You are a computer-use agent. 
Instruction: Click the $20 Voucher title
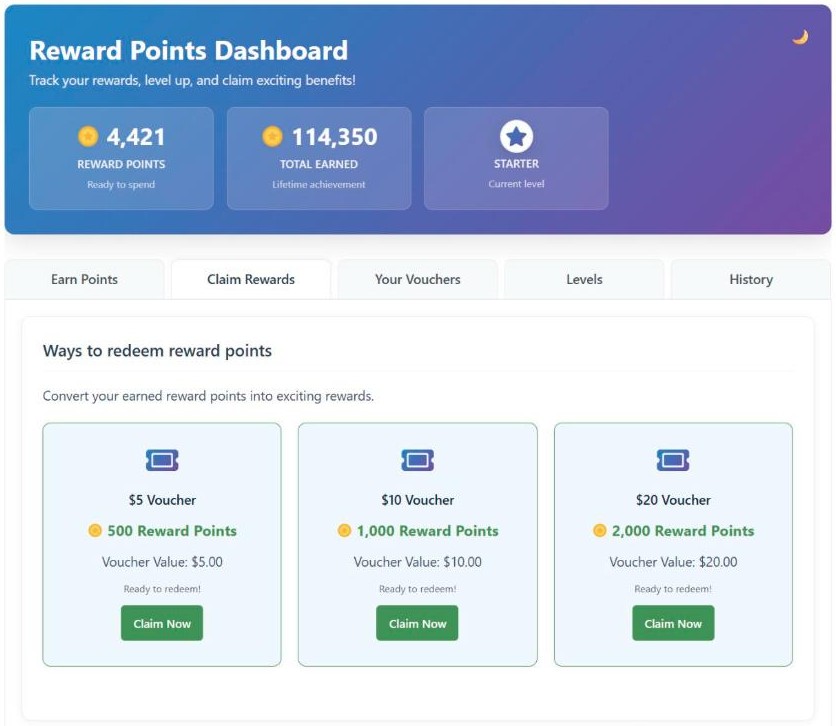point(673,500)
